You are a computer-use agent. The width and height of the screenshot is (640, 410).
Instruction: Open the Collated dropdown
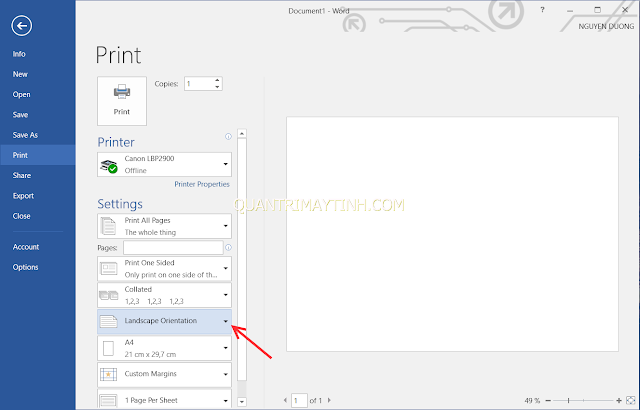click(x=164, y=295)
